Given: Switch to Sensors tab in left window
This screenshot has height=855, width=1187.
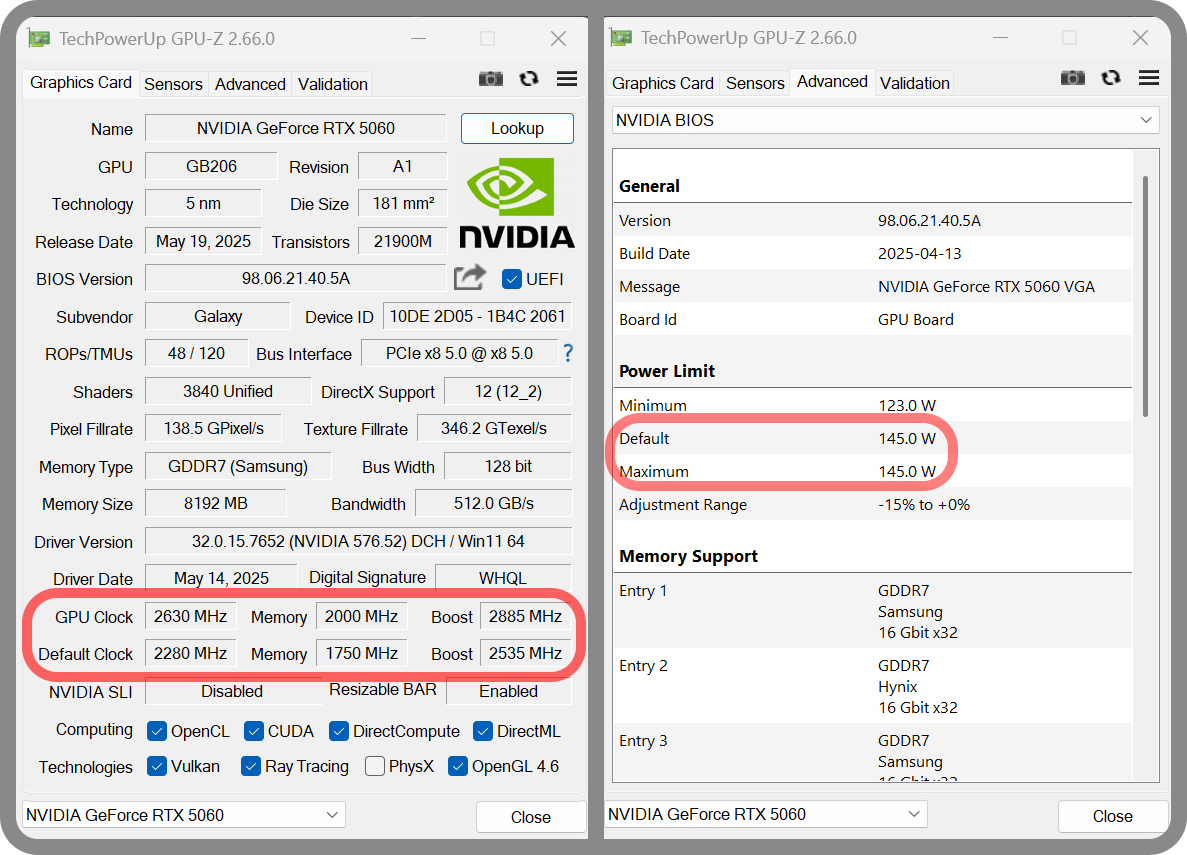Looking at the screenshot, I should 173,84.
